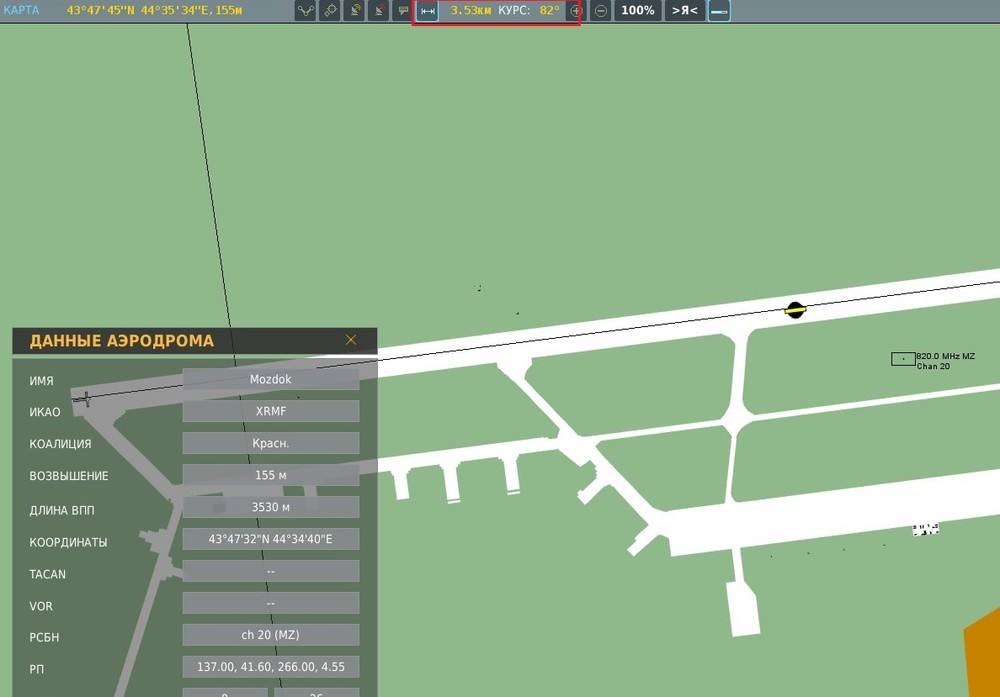
Task: Click the КАРТА label at top left
Action: [x=21, y=10]
